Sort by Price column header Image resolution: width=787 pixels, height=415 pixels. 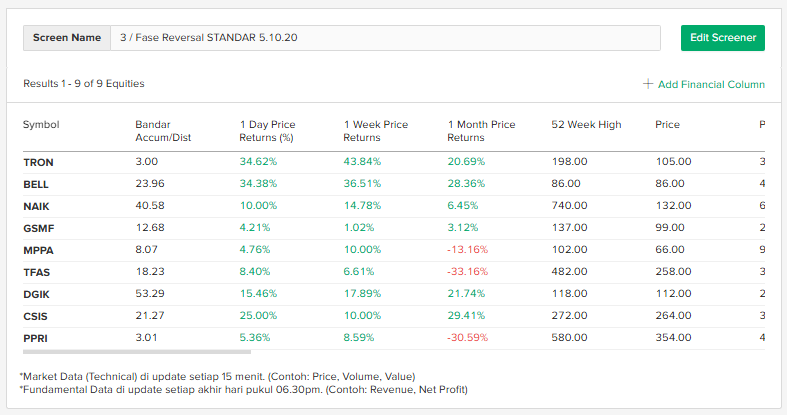coord(667,125)
